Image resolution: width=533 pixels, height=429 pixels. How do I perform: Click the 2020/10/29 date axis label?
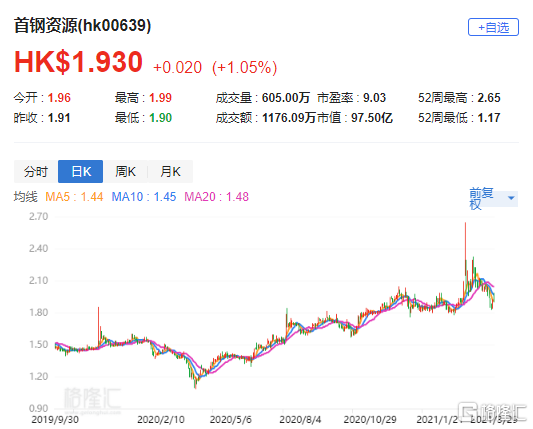(370, 419)
